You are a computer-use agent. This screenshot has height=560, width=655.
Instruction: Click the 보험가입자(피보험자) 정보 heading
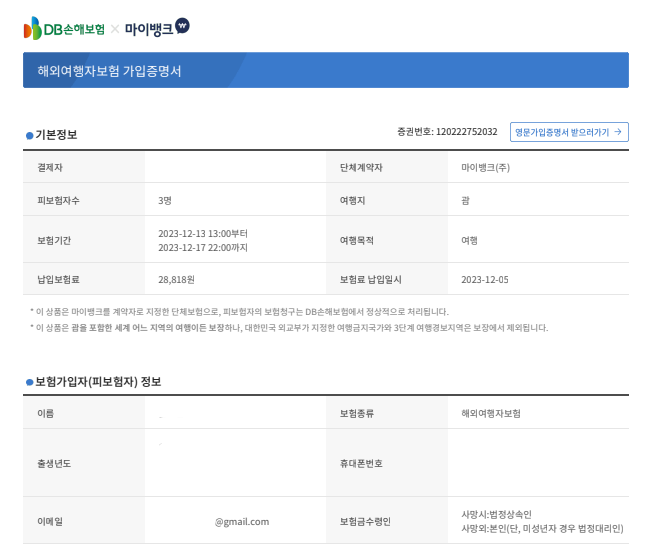click(x=98, y=382)
